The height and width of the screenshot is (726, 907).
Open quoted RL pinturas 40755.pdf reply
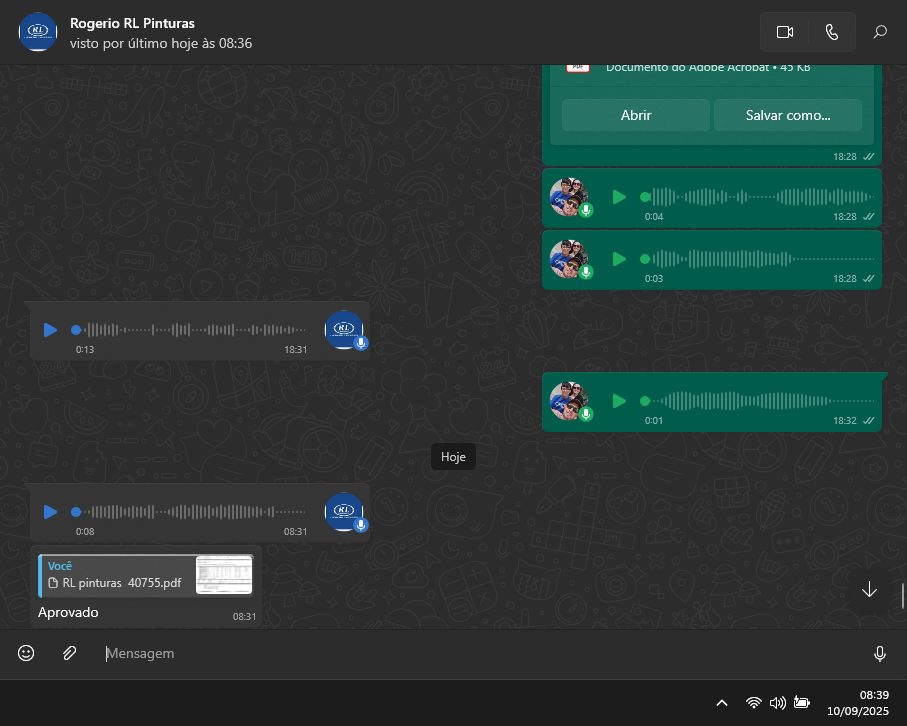[145, 575]
